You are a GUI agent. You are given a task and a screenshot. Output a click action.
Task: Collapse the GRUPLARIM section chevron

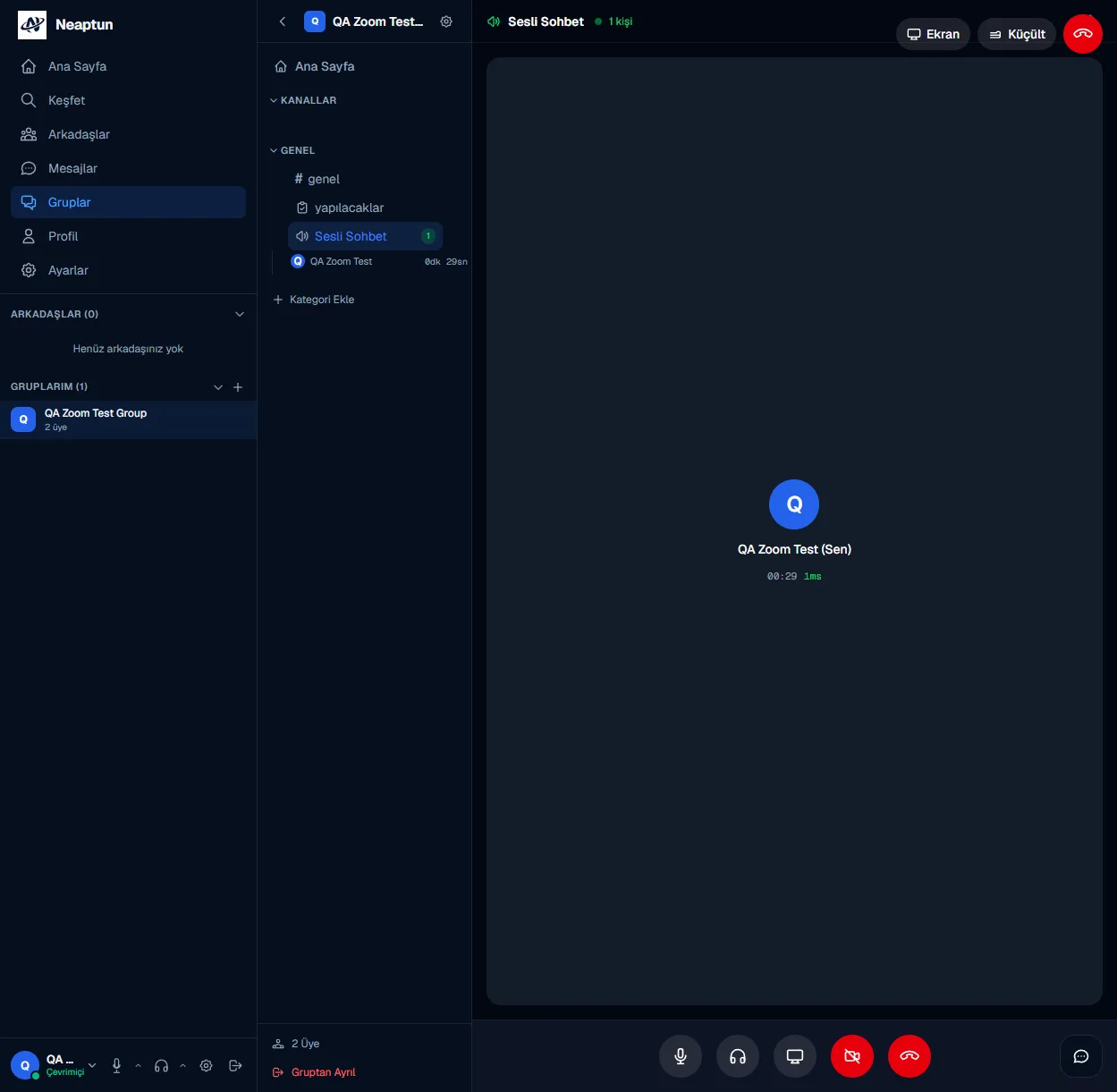[218, 387]
